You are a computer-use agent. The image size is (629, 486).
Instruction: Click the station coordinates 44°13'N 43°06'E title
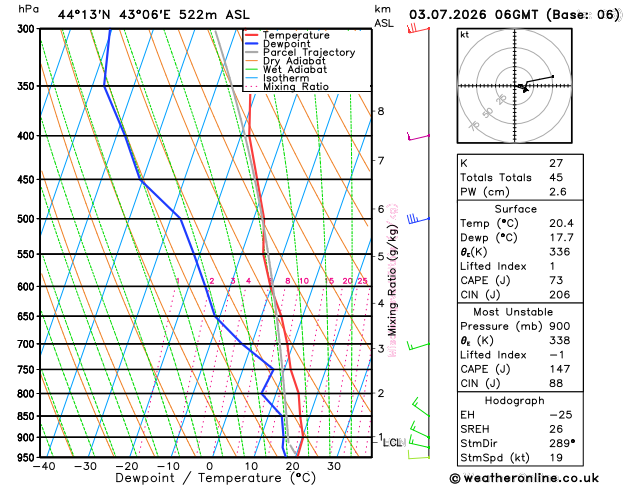pyautogui.click(x=154, y=15)
